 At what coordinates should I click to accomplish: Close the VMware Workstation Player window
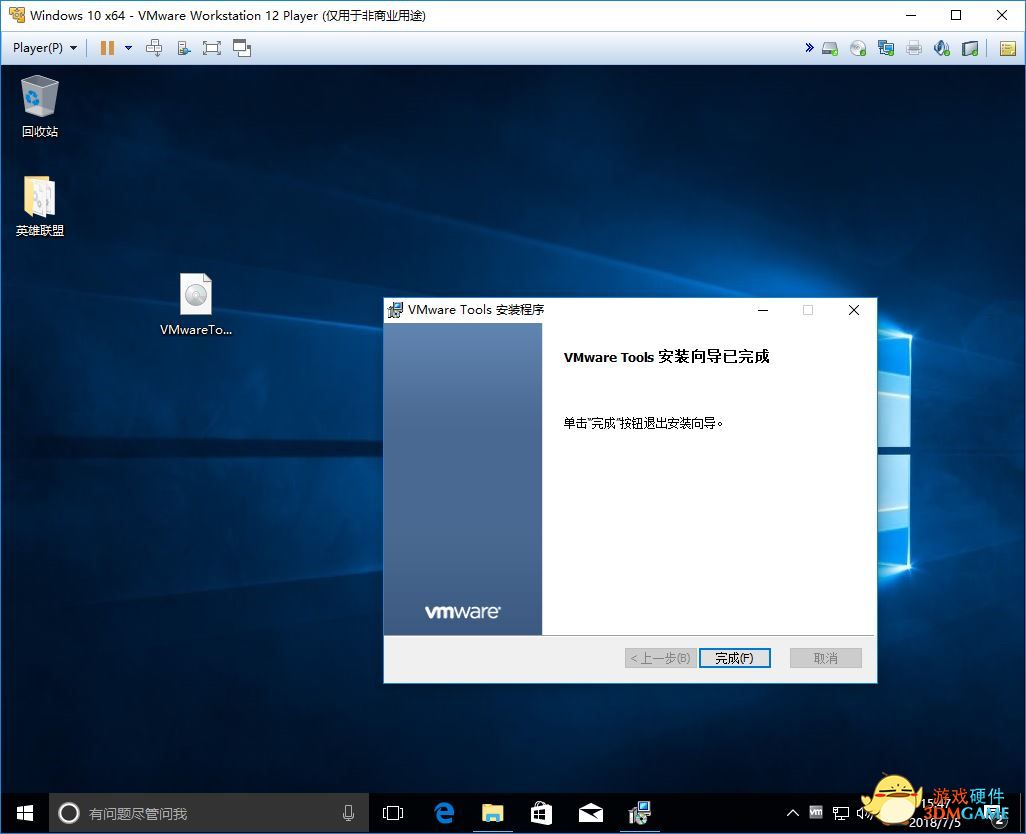1002,15
